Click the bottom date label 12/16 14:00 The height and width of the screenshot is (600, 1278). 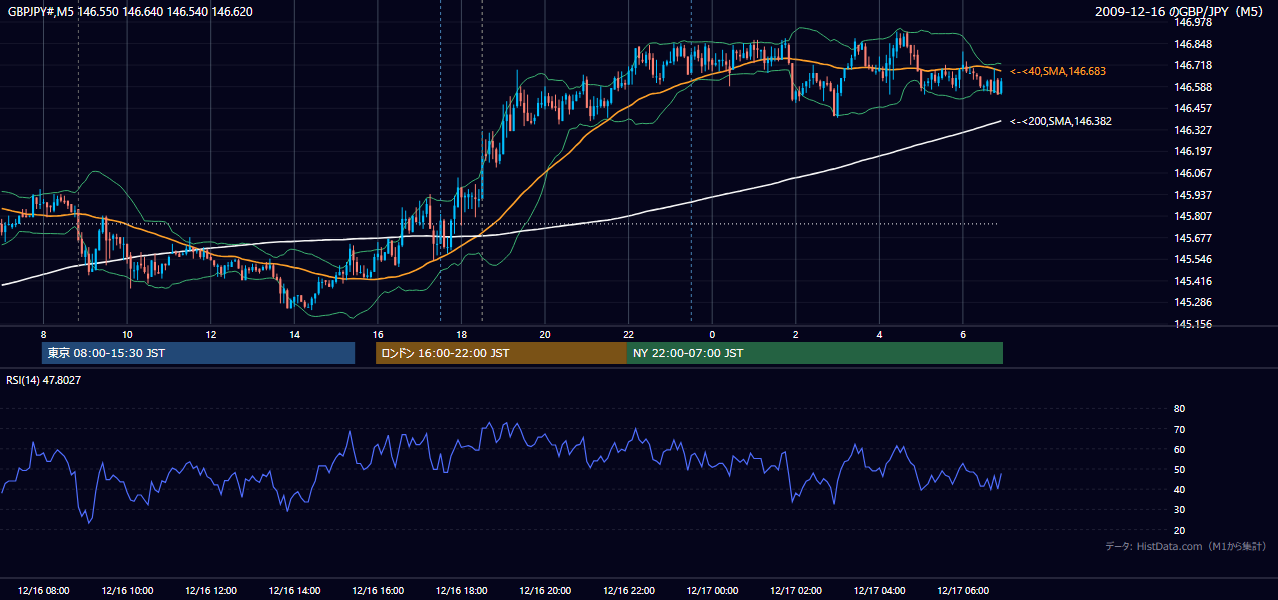[294, 591]
